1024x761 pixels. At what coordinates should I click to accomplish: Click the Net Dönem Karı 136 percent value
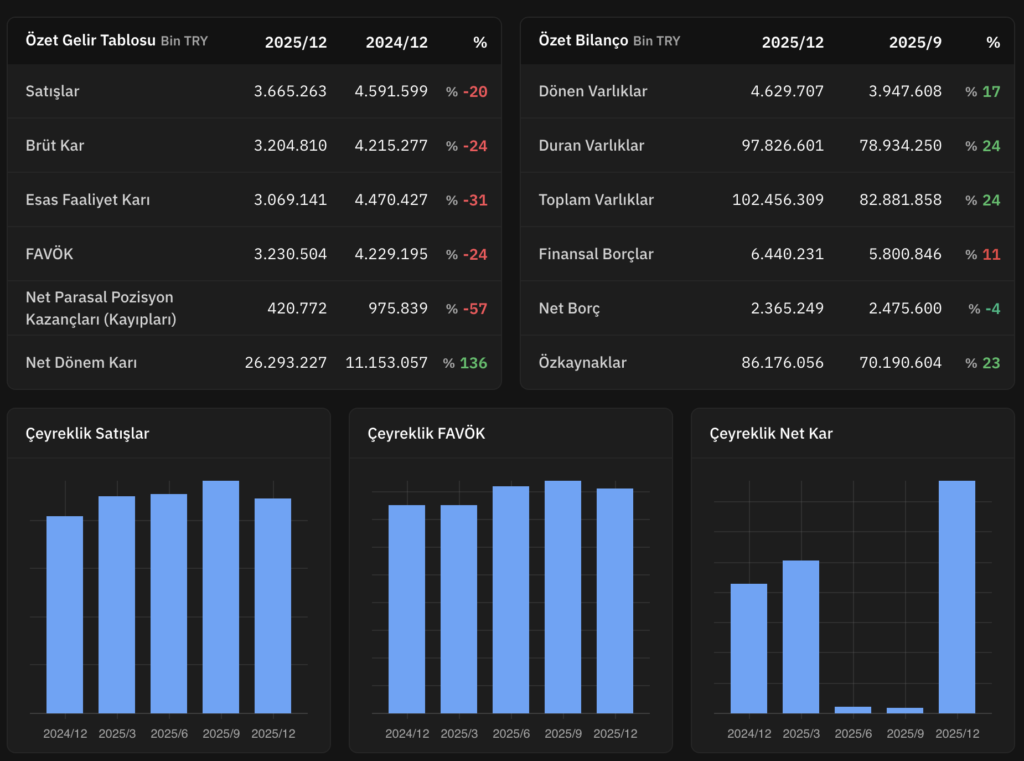tap(473, 363)
